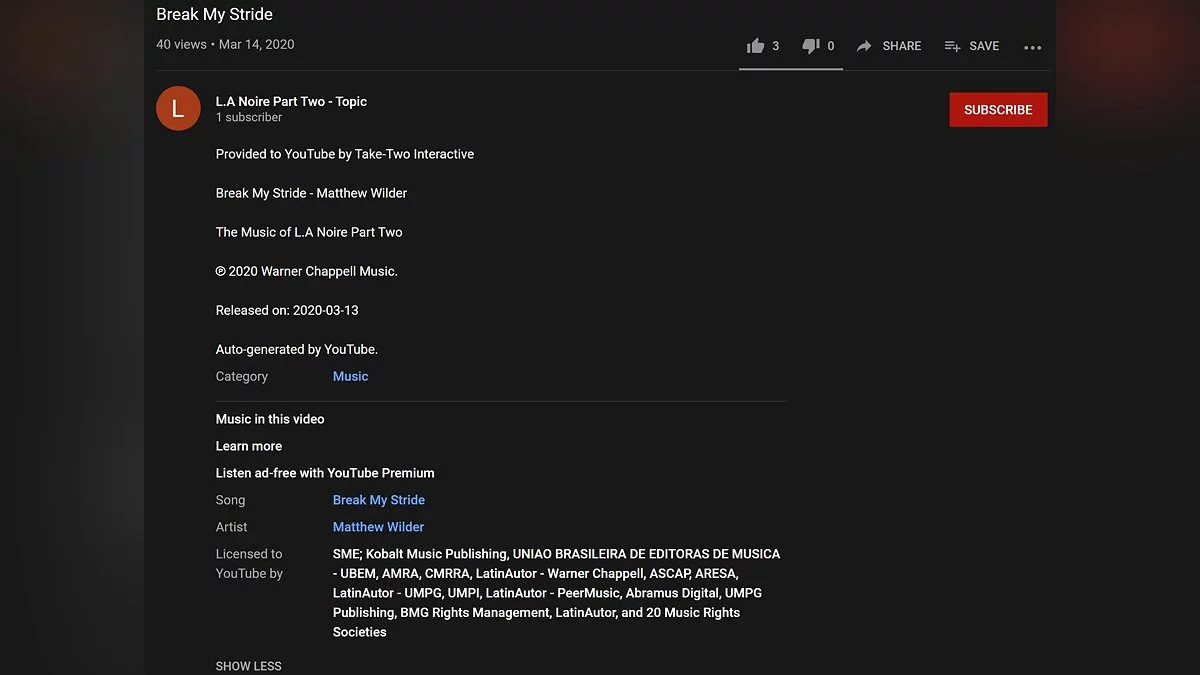Open the L channel avatar
Screen dimensions: 1200x675
[x=178, y=108]
